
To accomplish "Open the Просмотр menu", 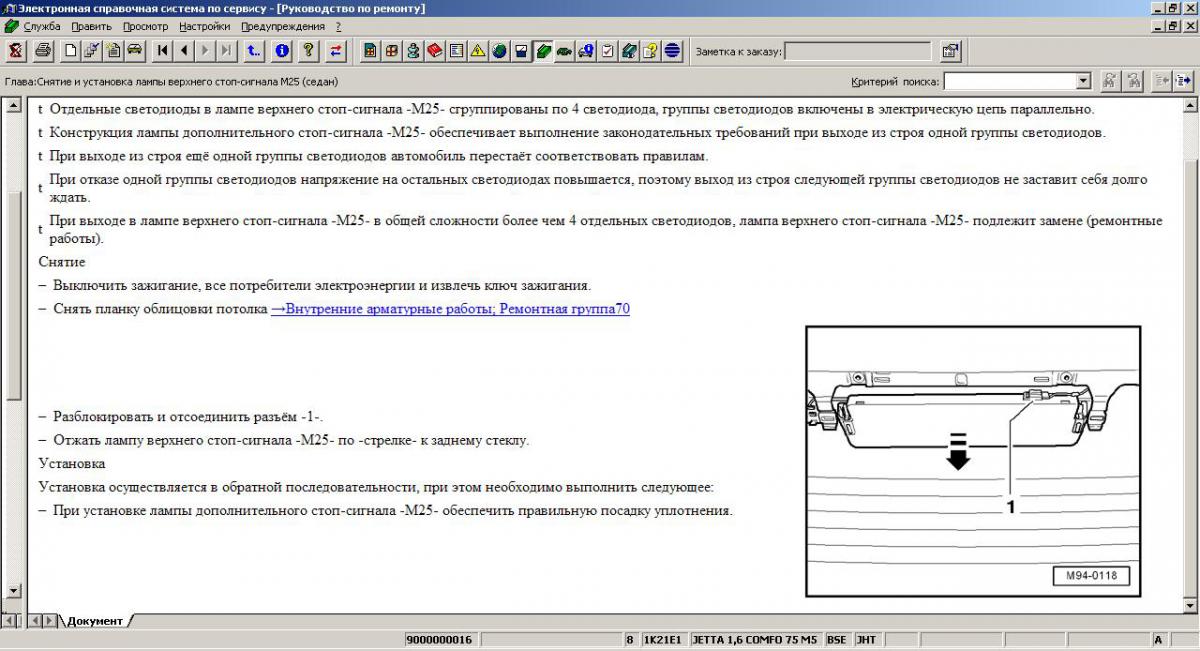I will (x=145, y=26).
